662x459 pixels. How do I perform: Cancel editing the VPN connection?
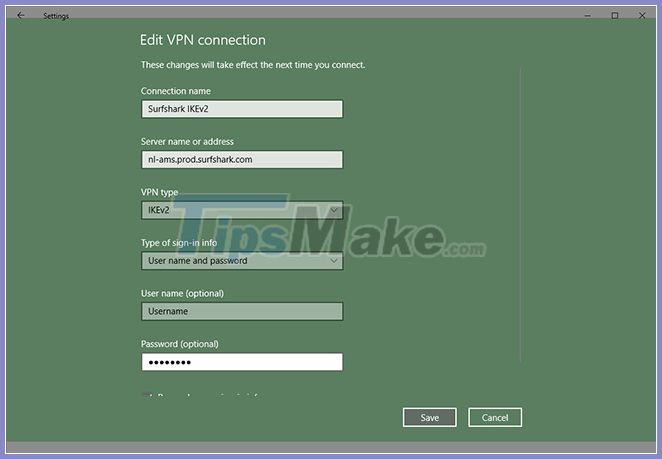[x=495, y=418]
